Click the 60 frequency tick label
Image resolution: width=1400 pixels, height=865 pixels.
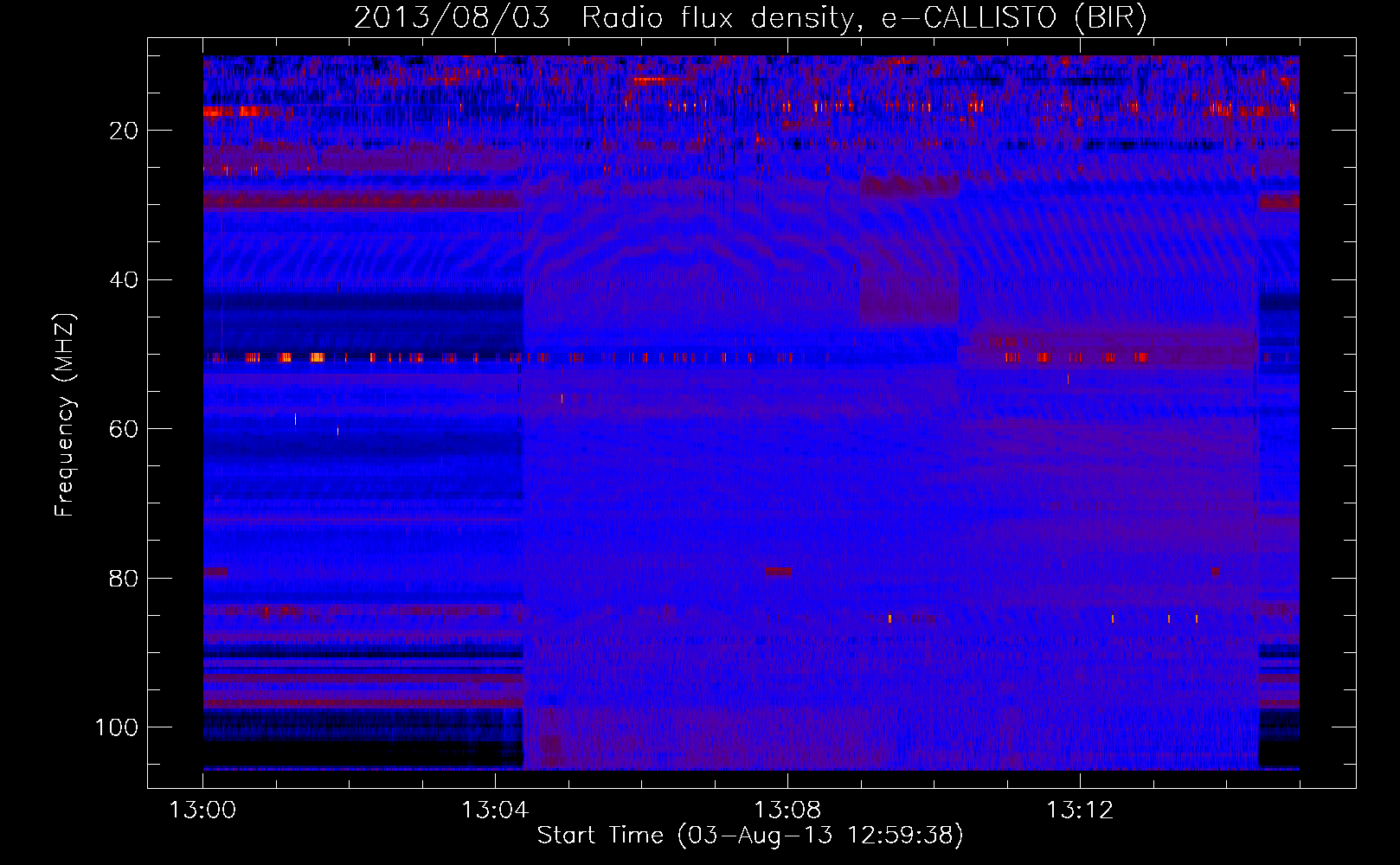[124, 430]
